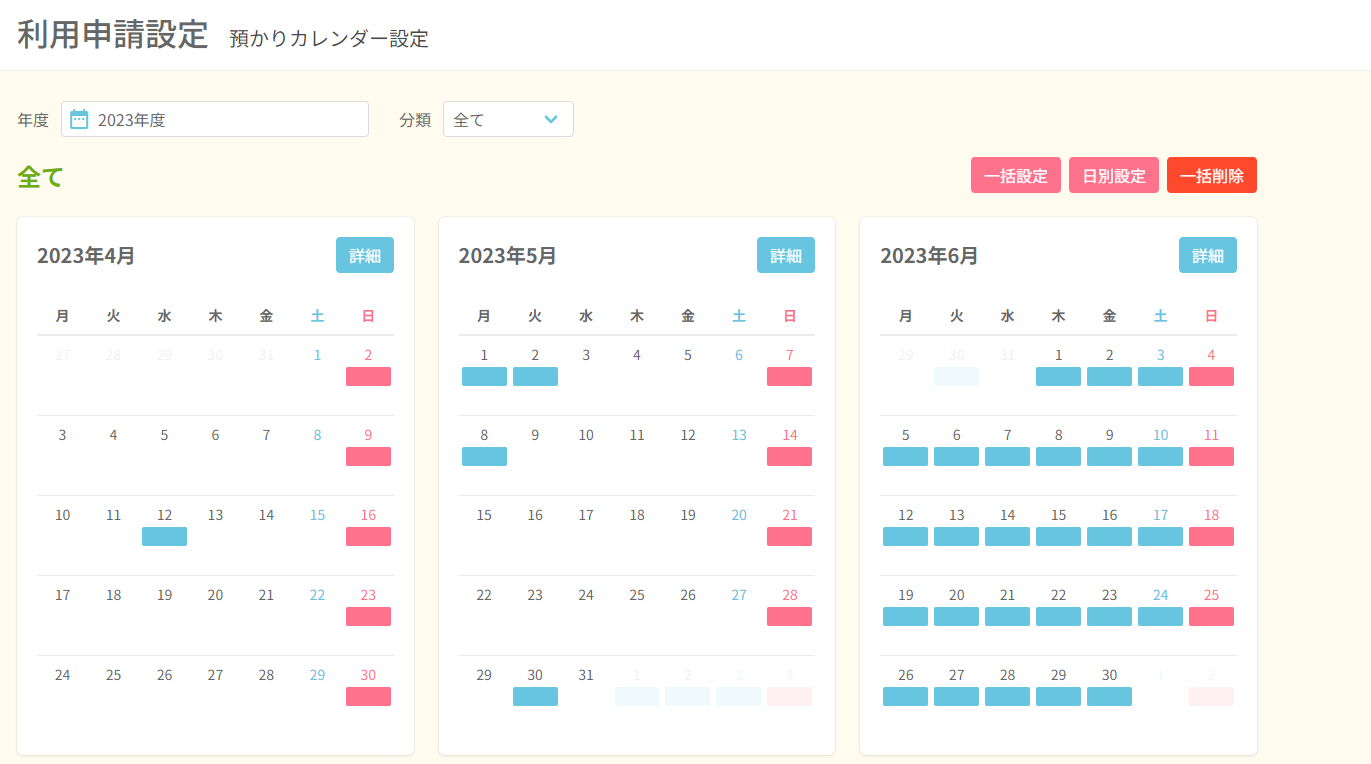This screenshot has height=764, width=1371.
Task: Select date 25 in May 2023
Action: 637,595
